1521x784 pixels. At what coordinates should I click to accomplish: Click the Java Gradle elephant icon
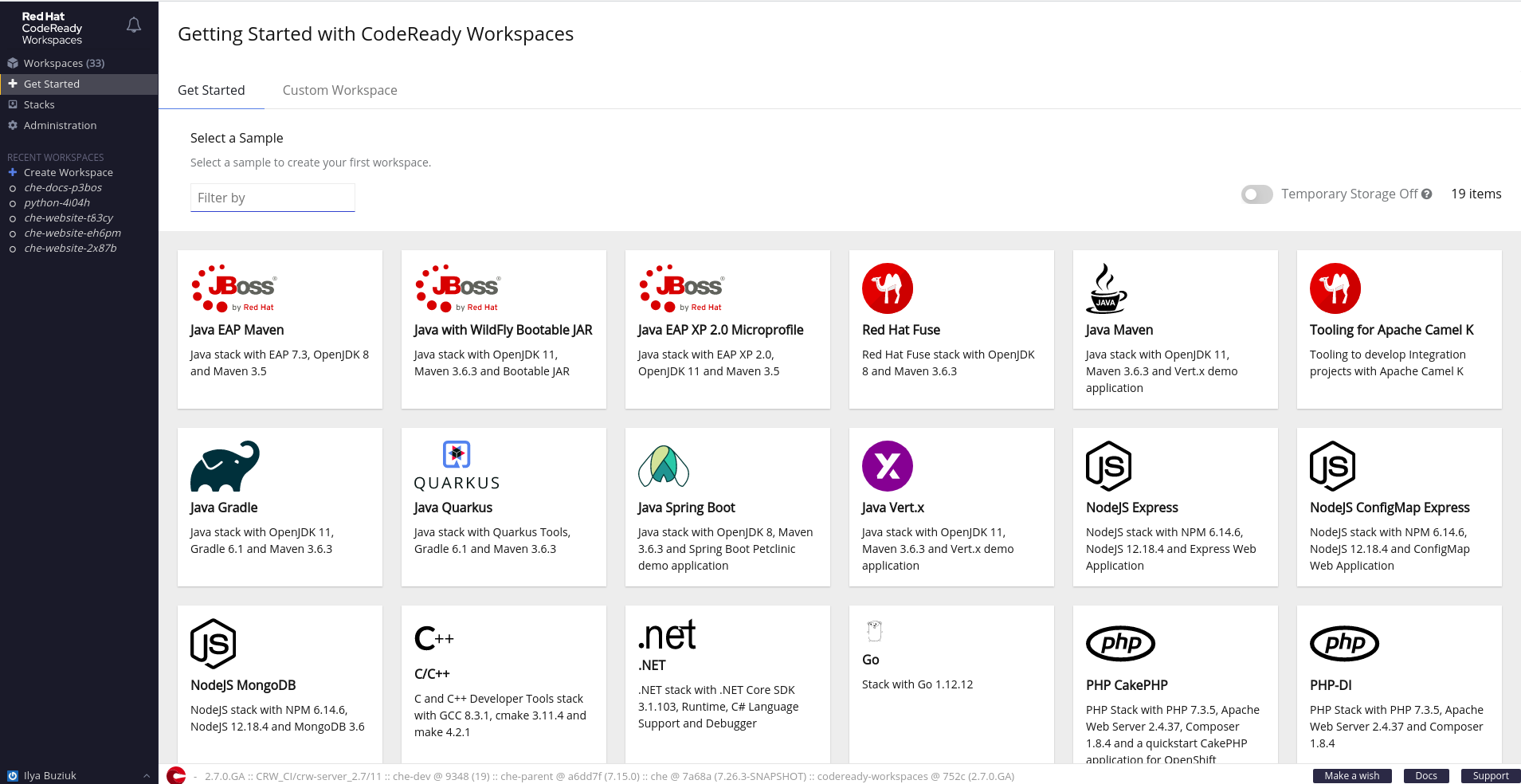[225, 466]
